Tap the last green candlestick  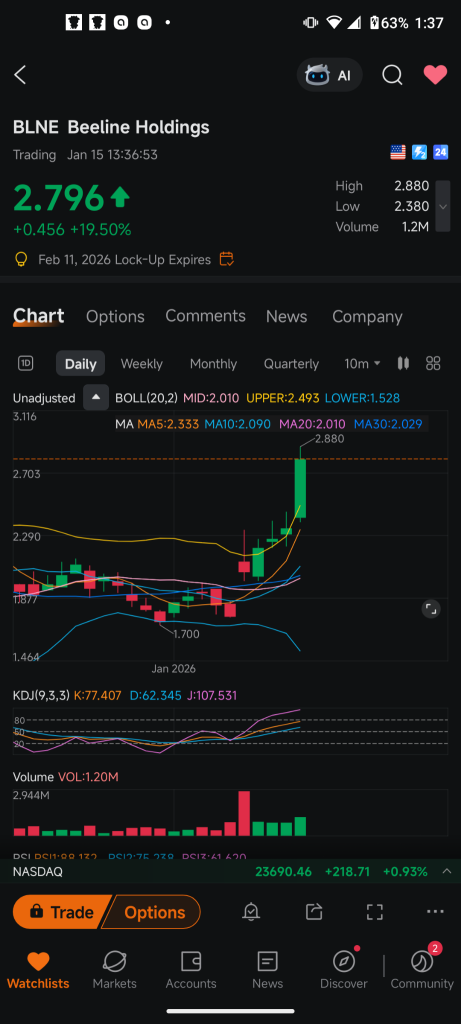click(x=300, y=488)
